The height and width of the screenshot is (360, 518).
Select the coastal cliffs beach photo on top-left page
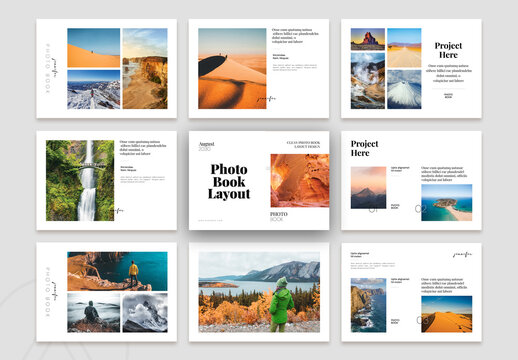145,68
